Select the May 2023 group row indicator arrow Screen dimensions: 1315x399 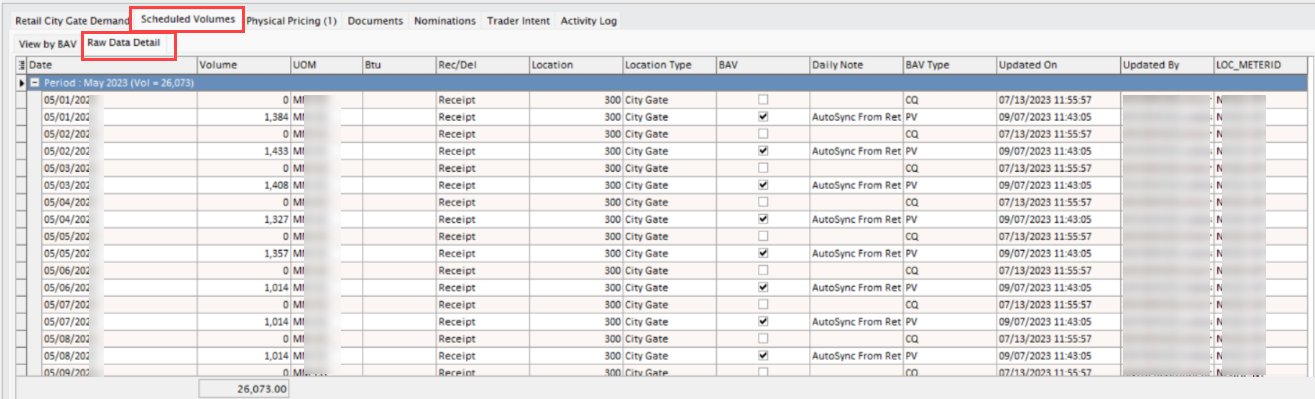[x=22, y=83]
